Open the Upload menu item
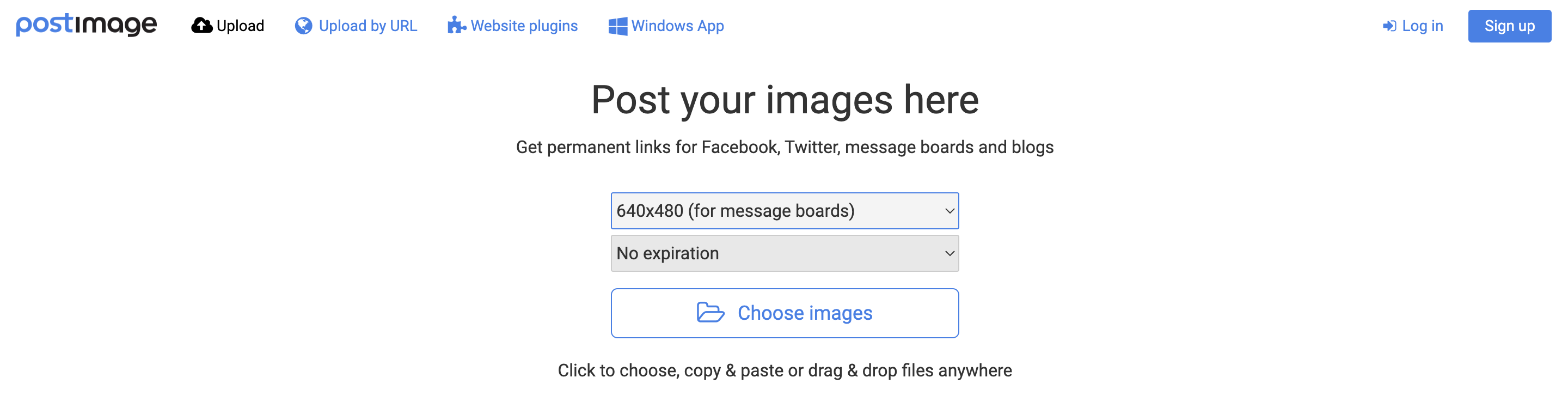 (240, 26)
